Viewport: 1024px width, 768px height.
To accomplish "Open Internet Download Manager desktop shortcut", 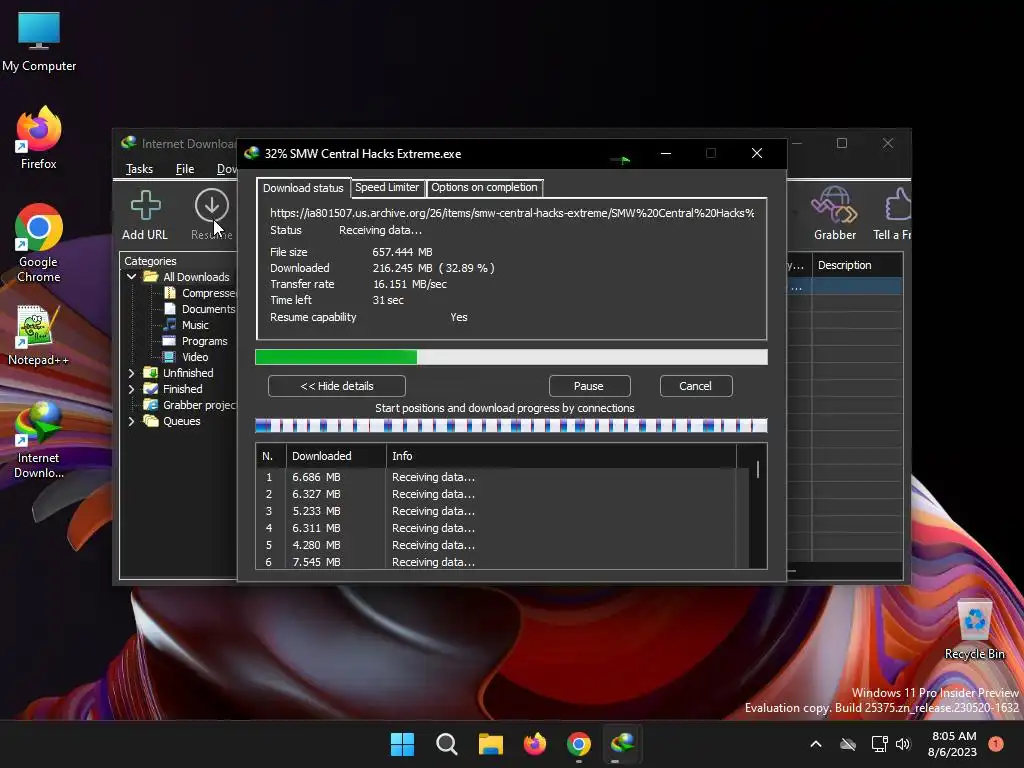I will coord(39,440).
